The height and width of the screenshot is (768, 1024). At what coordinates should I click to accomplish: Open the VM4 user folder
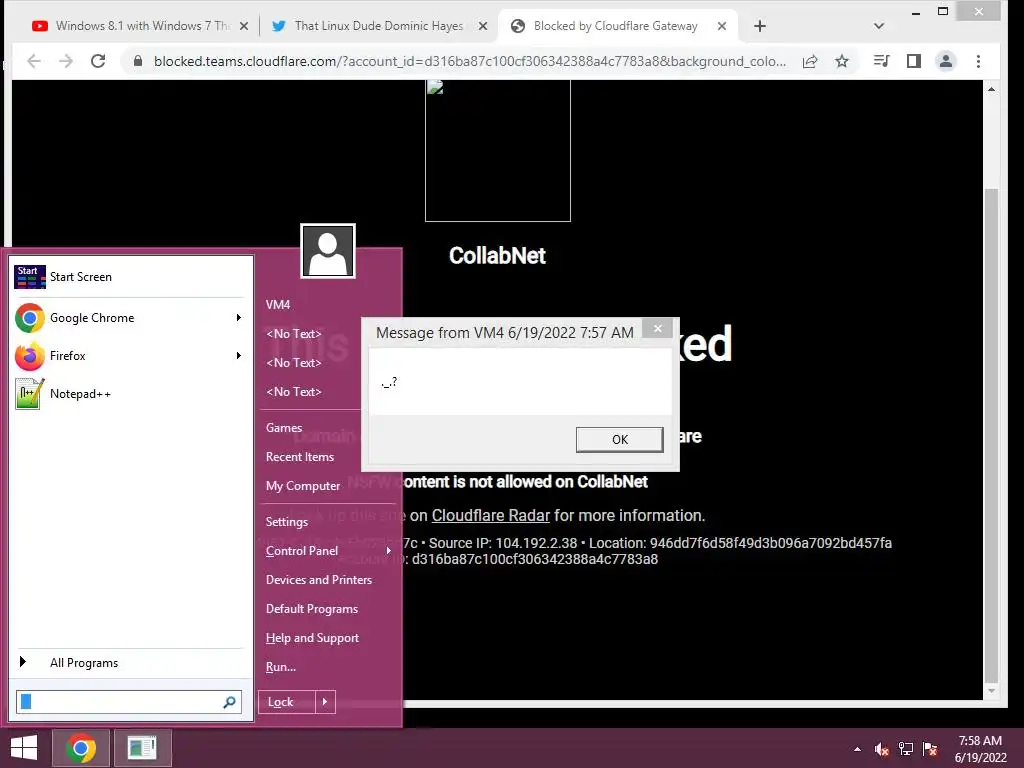tap(278, 305)
